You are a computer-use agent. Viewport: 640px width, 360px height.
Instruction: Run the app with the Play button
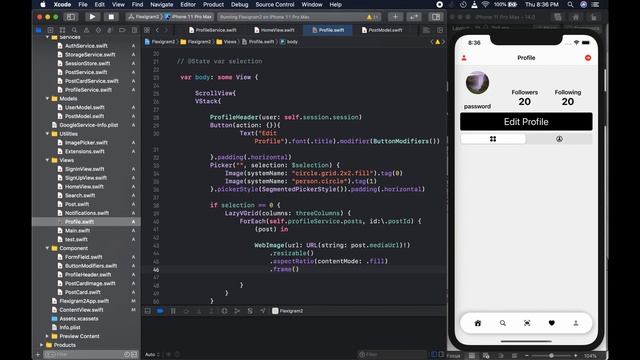92,17
